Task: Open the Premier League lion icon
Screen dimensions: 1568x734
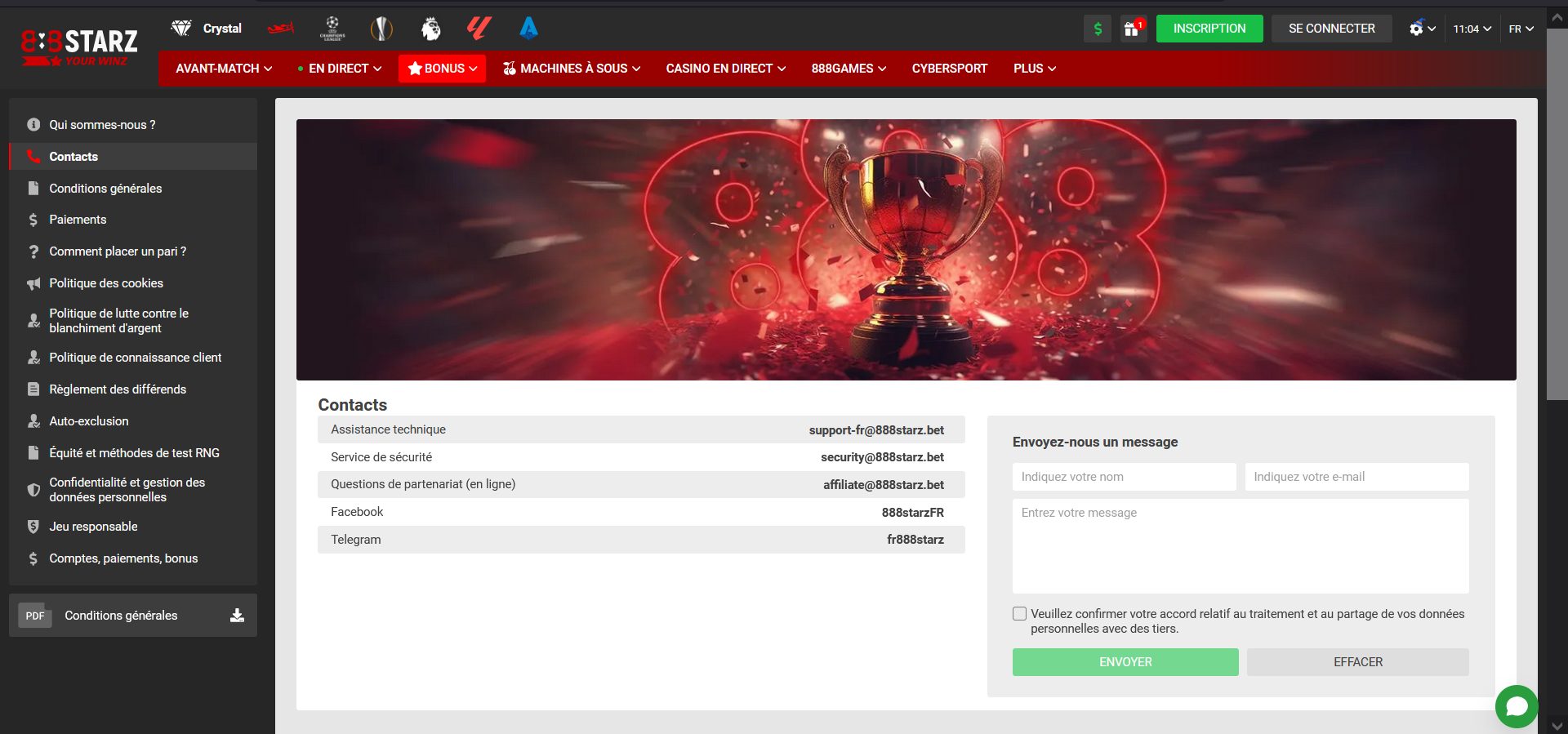Action: pos(430,29)
